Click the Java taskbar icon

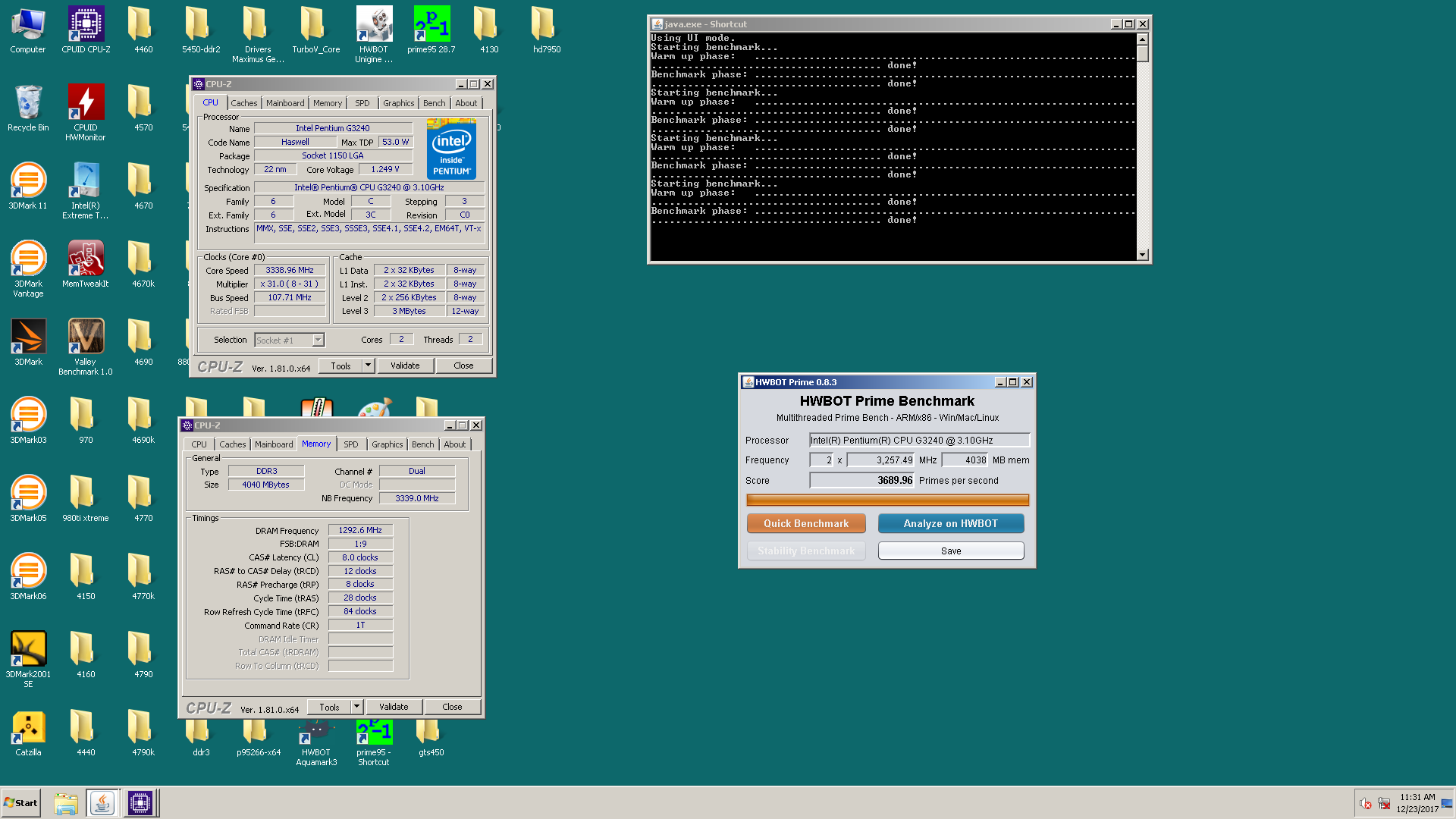pos(102,803)
